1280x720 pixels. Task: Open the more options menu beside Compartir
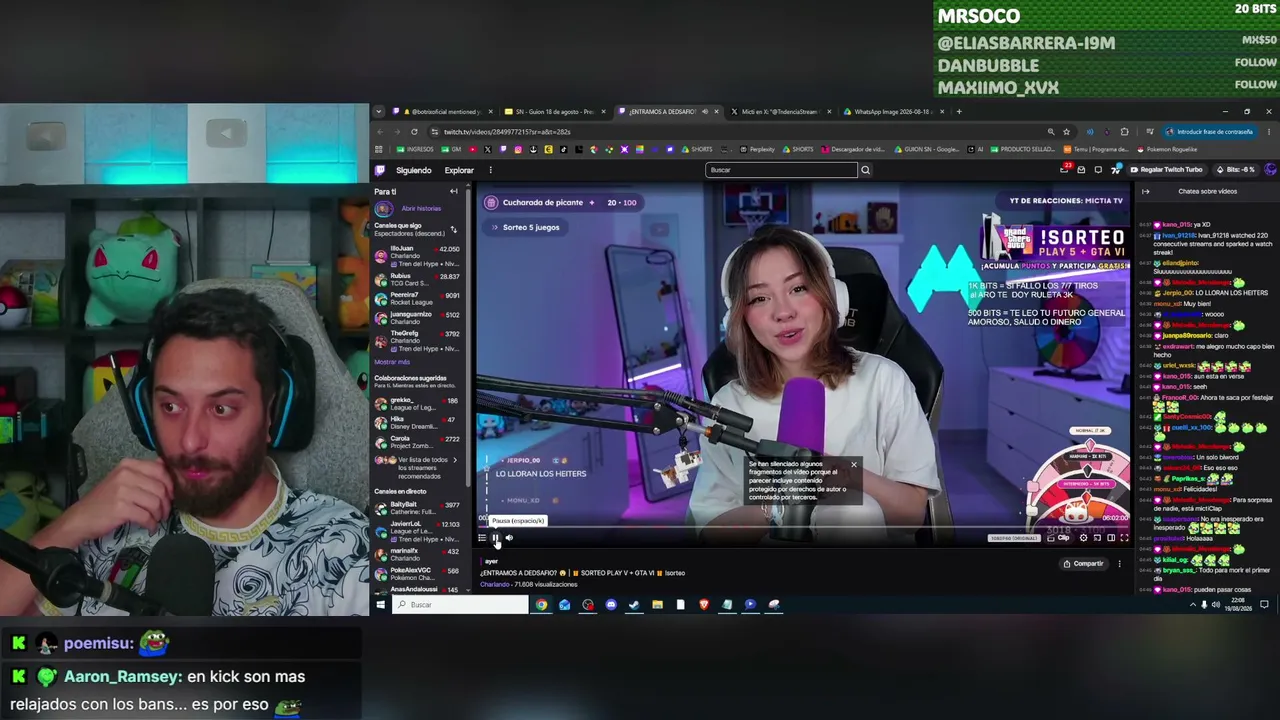click(x=1119, y=564)
